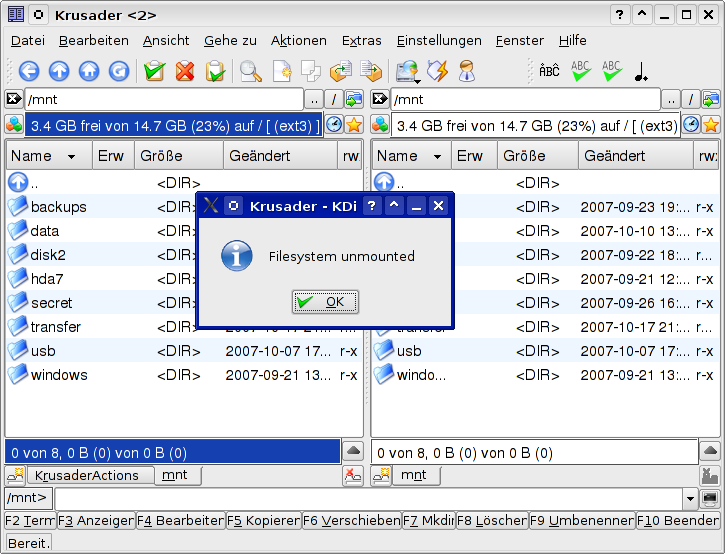The image size is (725, 554).
Task: Expand right panel popup arrow
Action: coord(710,451)
